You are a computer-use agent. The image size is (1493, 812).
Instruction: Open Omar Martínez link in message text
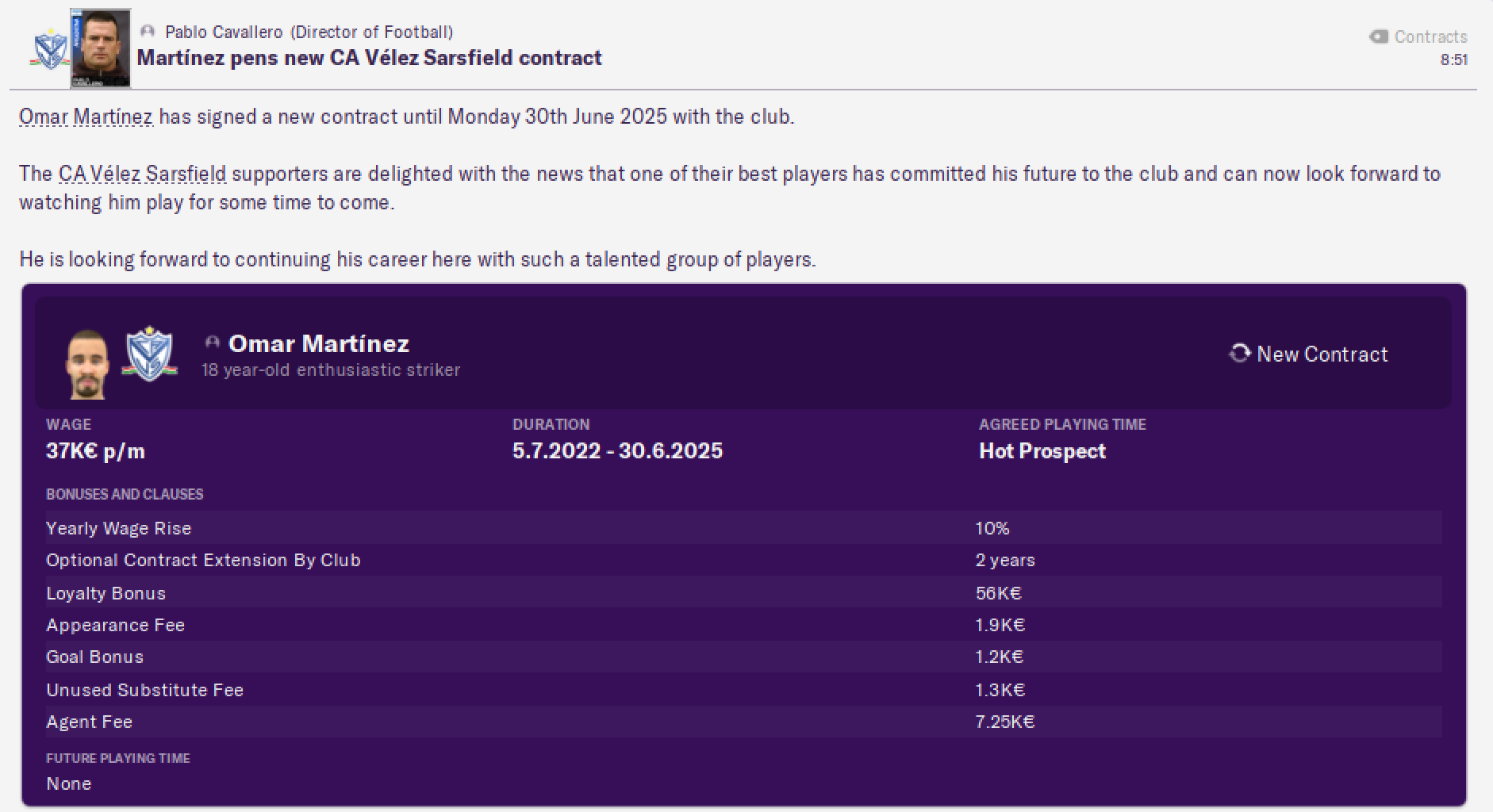click(86, 117)
